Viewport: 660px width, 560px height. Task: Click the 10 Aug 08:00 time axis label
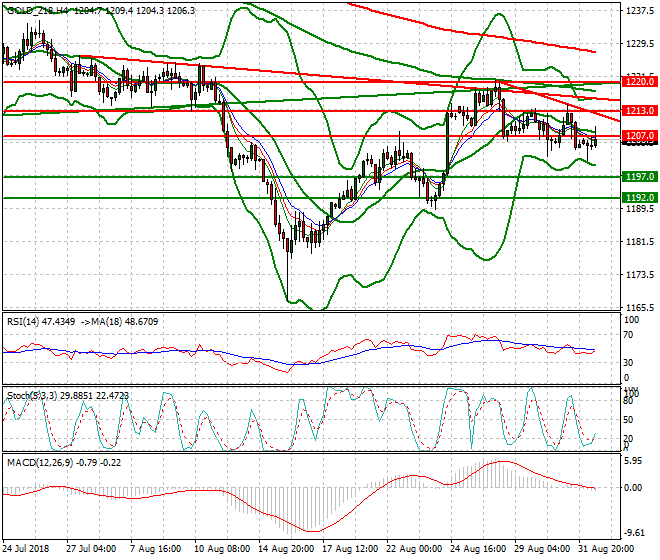coord(220,548)
